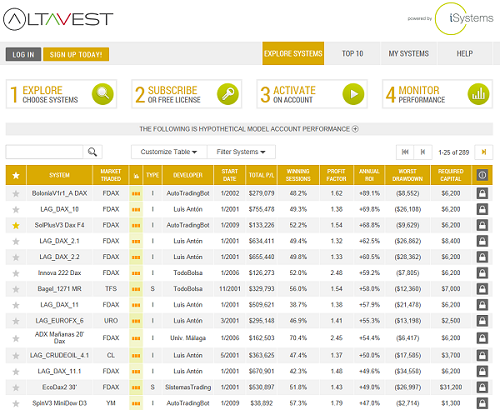
Task: Open the Top 10 tab
Action: 352,53
